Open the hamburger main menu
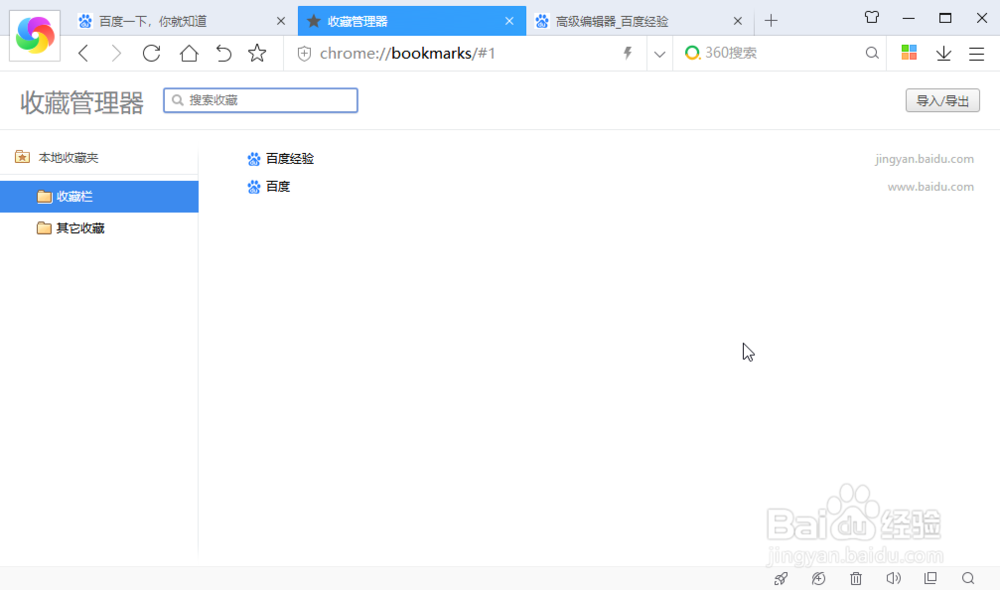 coord(976,54)
